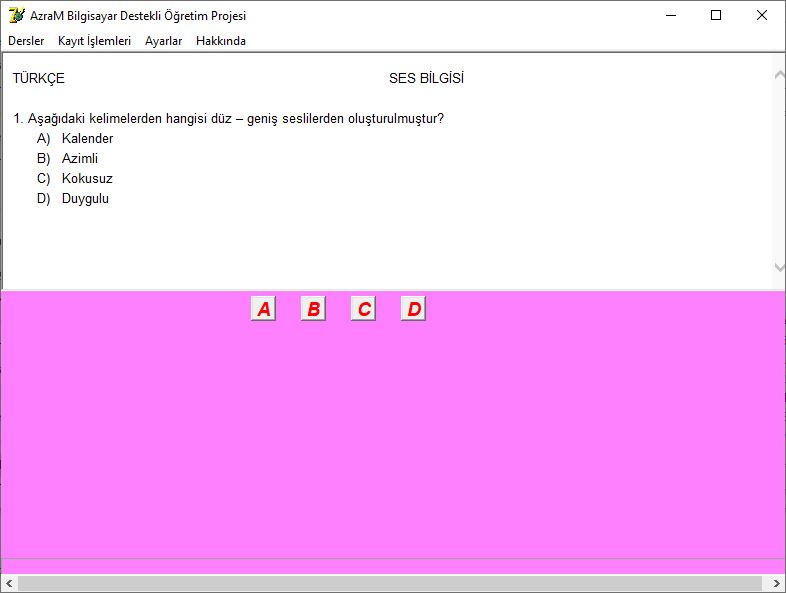Choose answer button C
786x593 pixels.
coord(363,308)
